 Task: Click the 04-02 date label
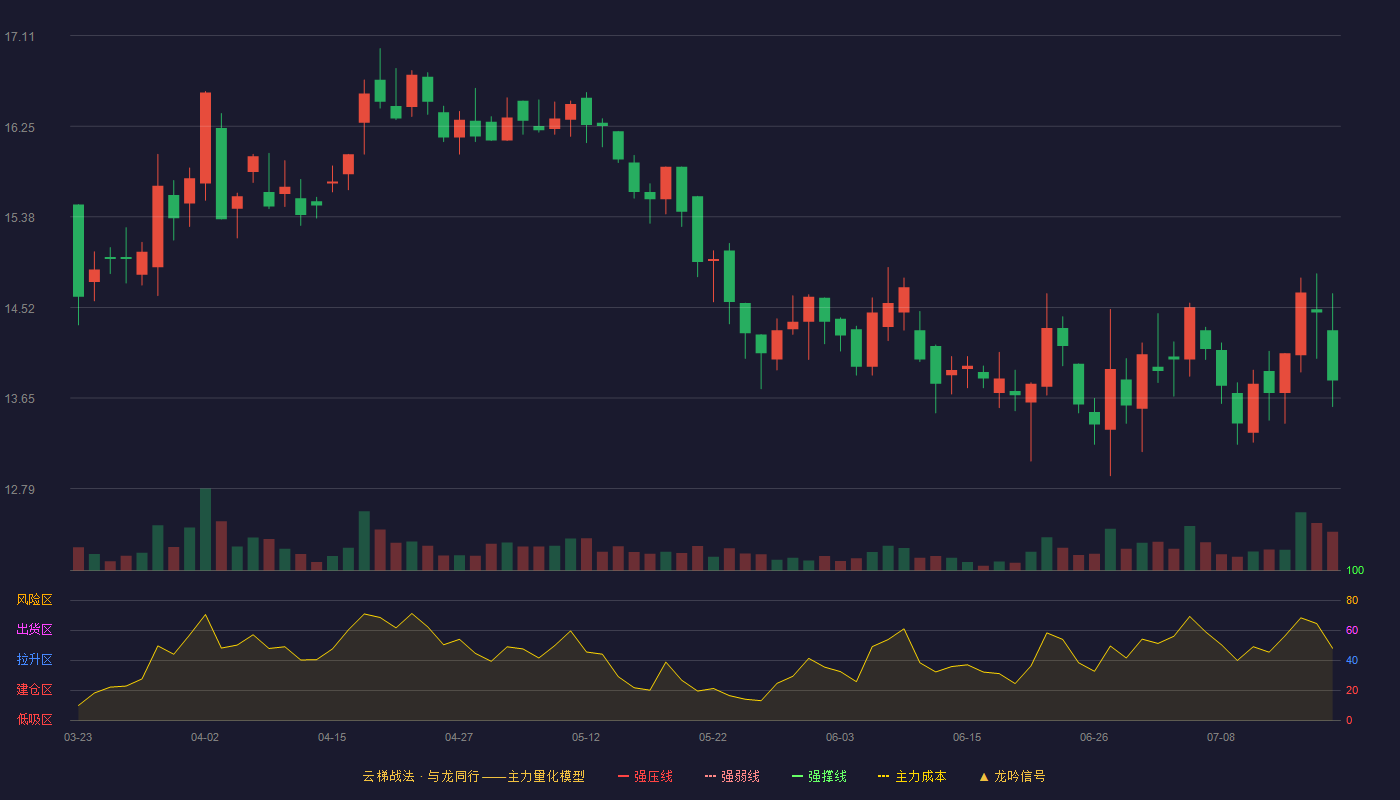[x=205, y=737]
